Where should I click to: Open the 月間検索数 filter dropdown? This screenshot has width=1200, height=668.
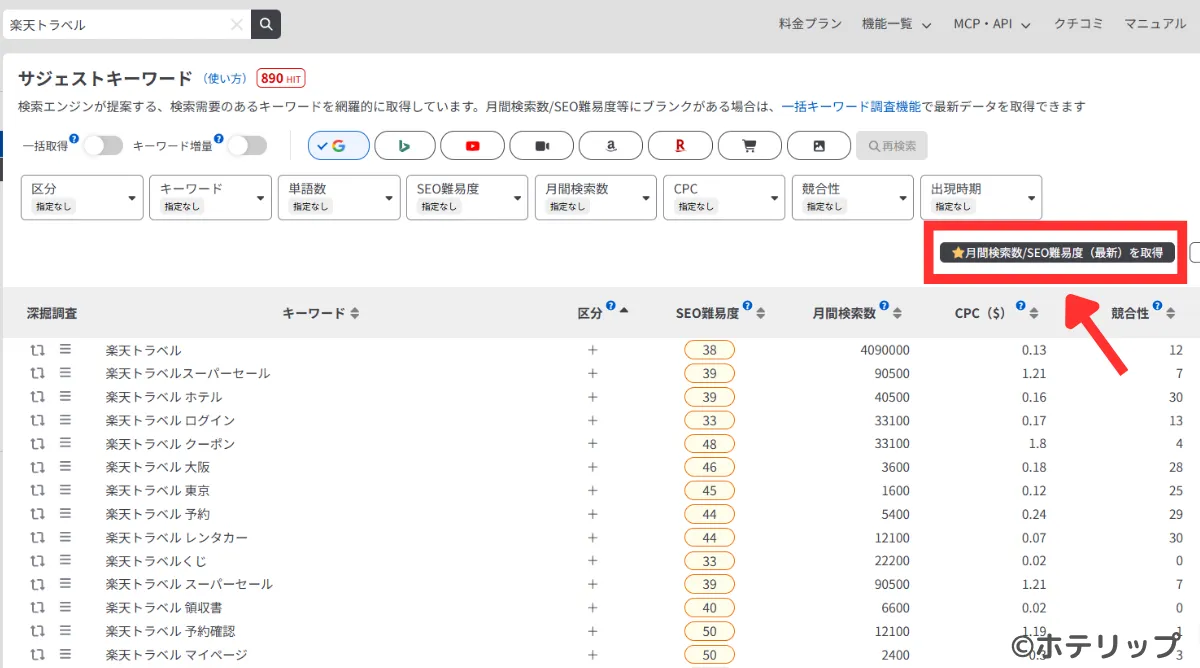(x=596, y=197)
